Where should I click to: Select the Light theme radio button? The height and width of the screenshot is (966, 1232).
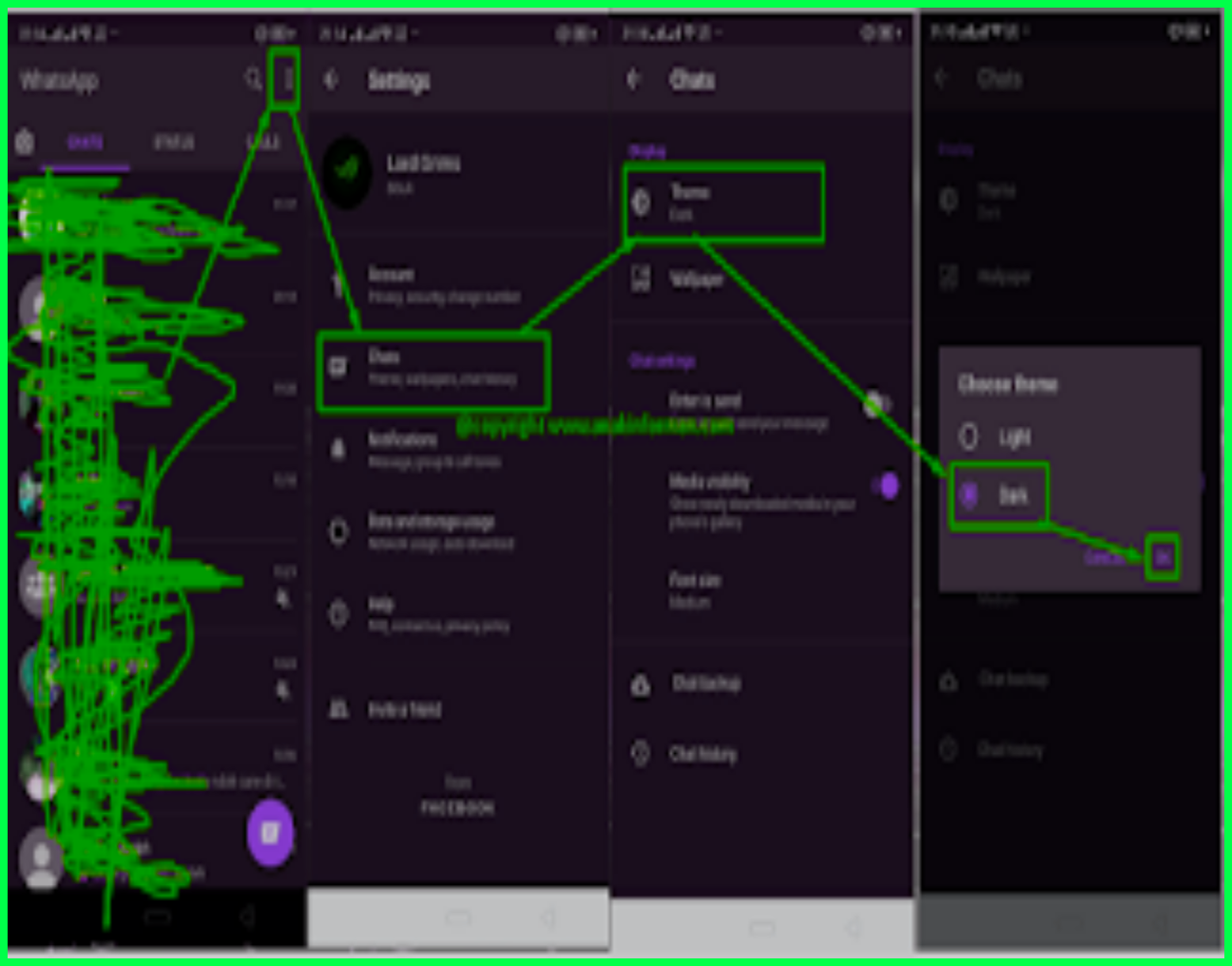pyautogui.click(x=968, y=436)
